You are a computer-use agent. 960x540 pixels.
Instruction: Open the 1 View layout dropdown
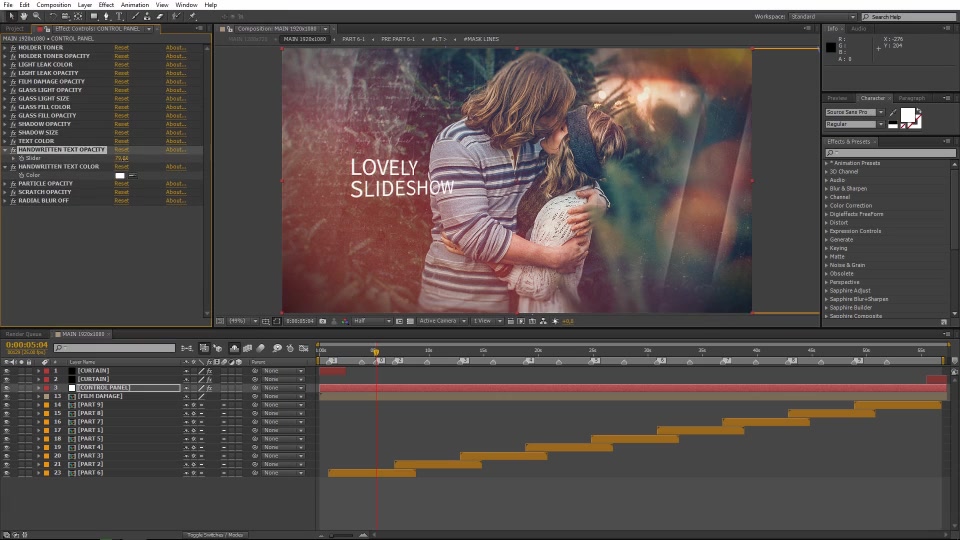tap(487, 321)
